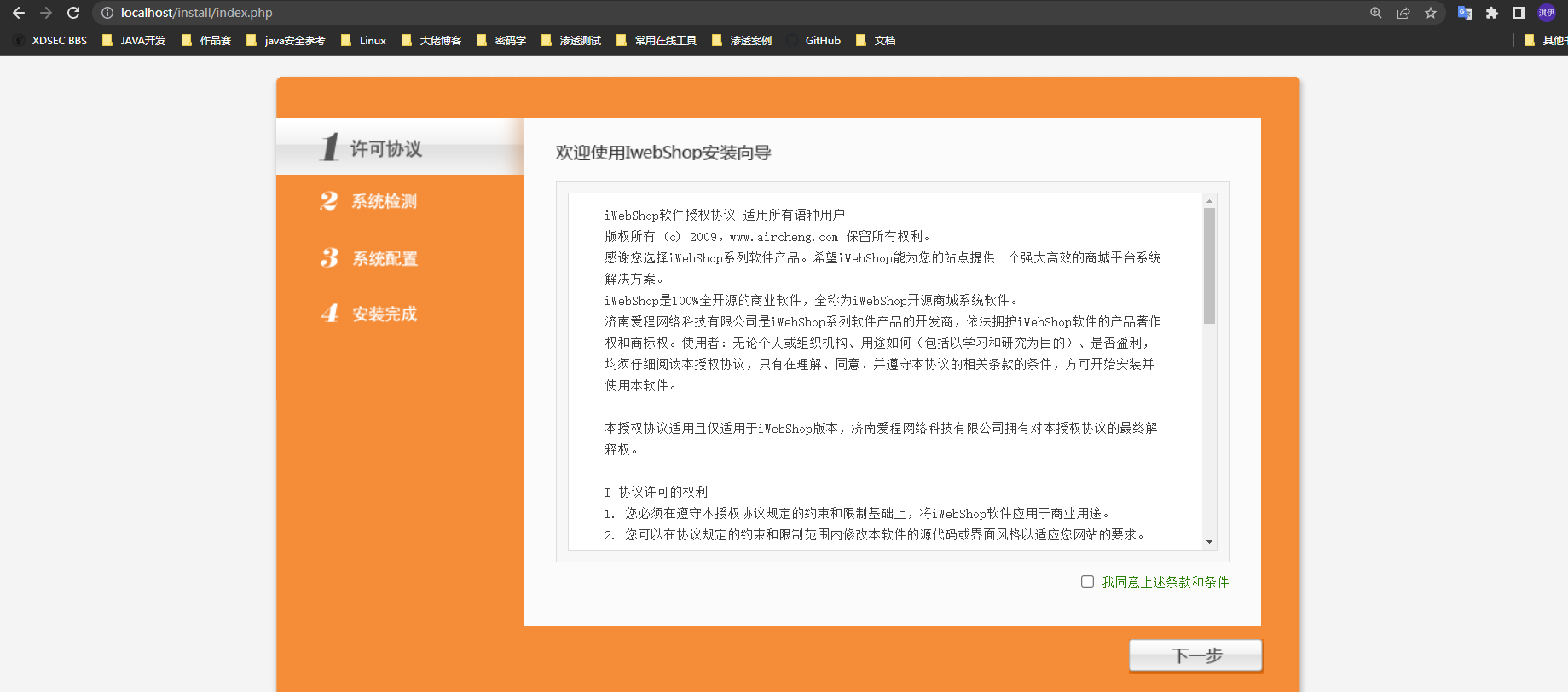The image size is (1568, 692).
Task: Select step 1 许可协议 in installer sidebar
Action: coord(400,147)
